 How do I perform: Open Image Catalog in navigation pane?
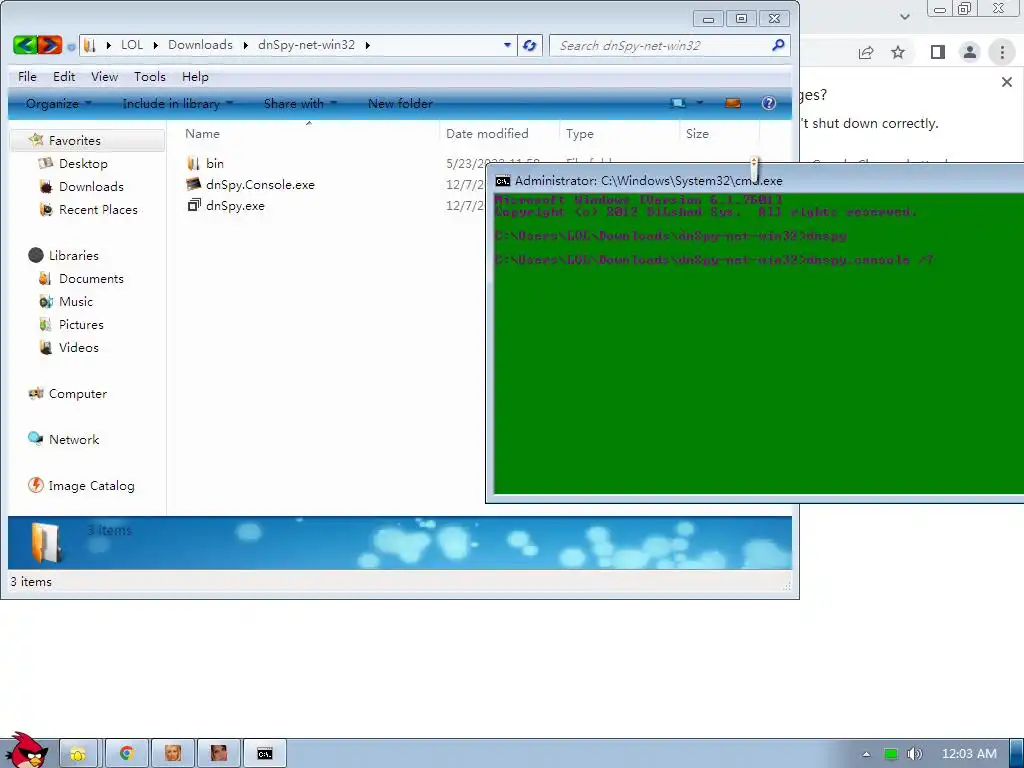[x=91, y=486]
